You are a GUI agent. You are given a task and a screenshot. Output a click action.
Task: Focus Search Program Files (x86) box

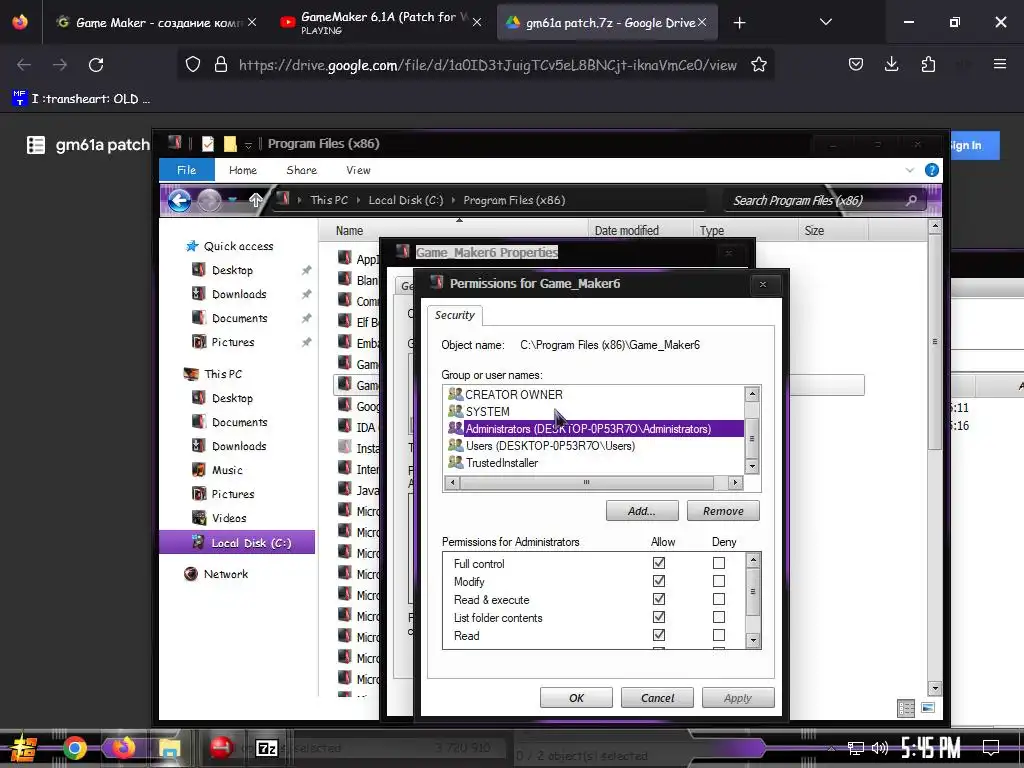coord(825,200)
